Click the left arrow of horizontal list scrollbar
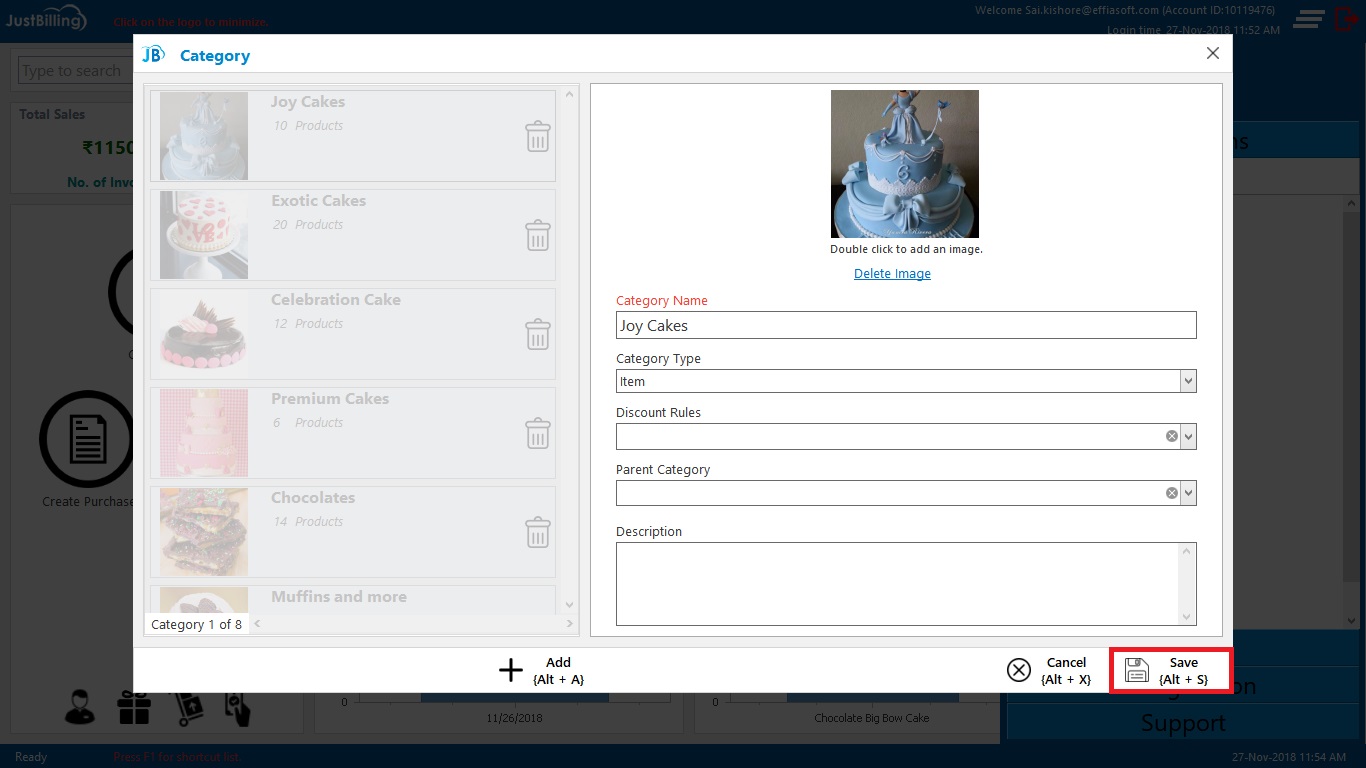This screenshot has height=768, width=1366. [x=255, y=624]
